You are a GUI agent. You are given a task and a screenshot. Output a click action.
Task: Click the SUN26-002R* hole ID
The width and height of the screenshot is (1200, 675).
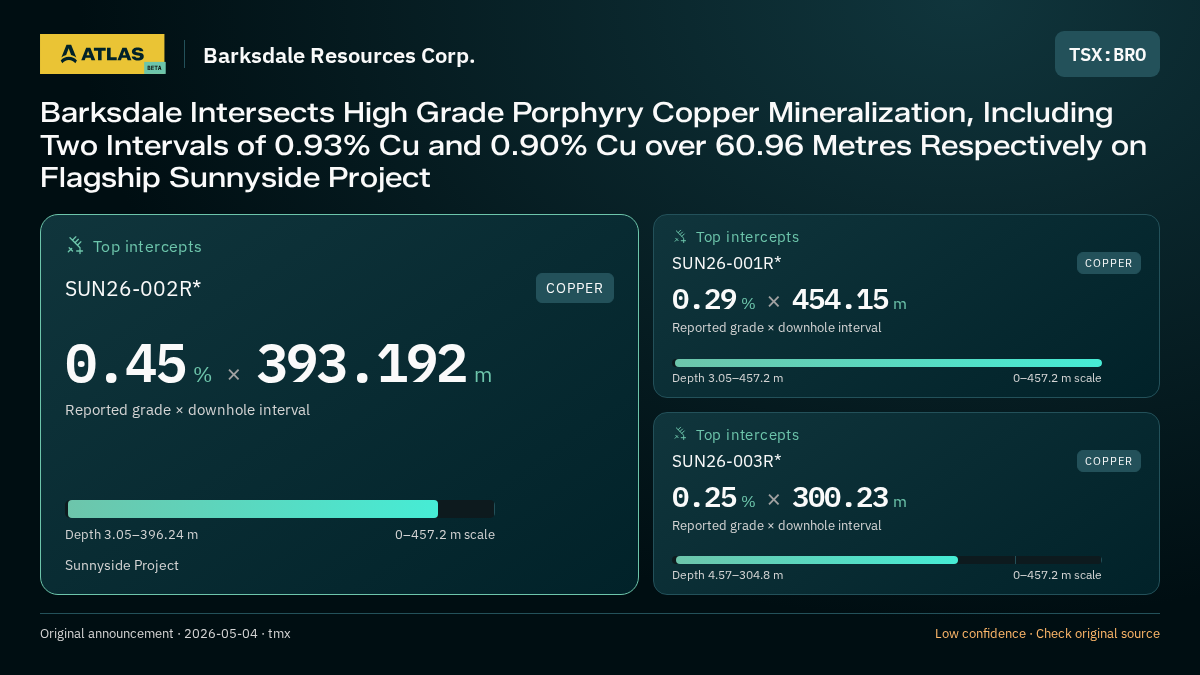click(x=133, y=289)
